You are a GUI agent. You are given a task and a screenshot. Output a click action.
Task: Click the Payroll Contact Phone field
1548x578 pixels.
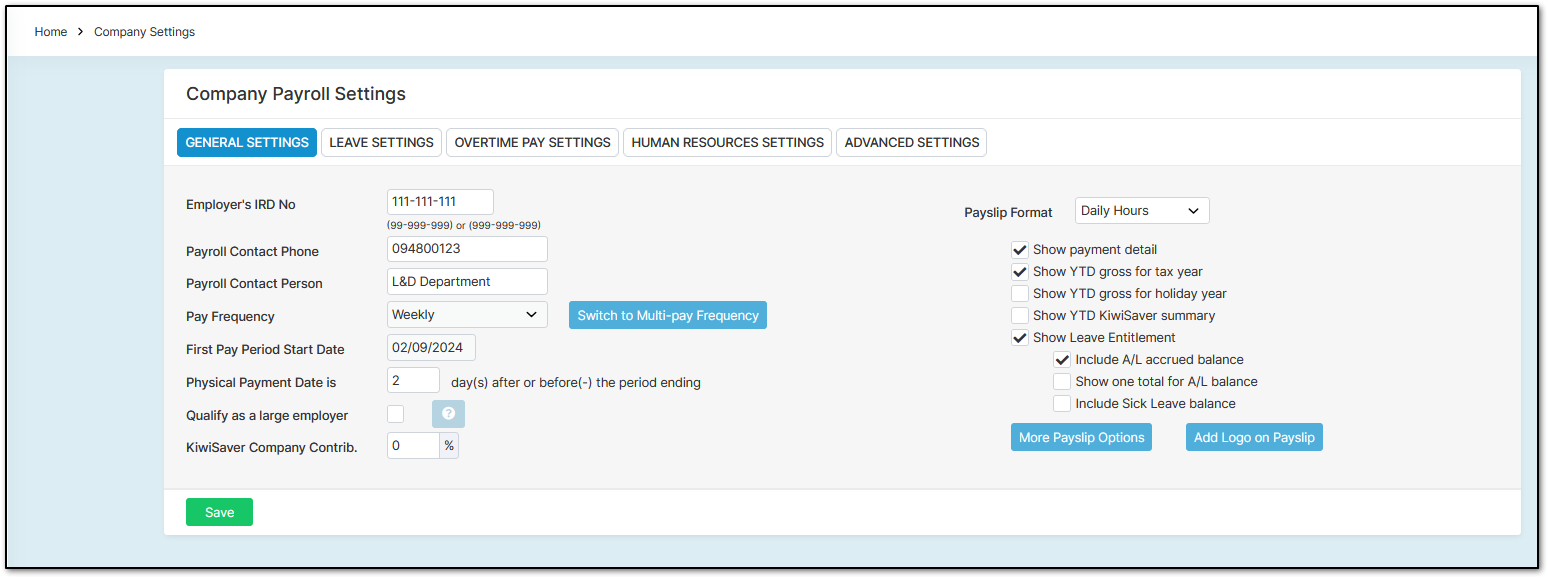(x=467, y=249)
